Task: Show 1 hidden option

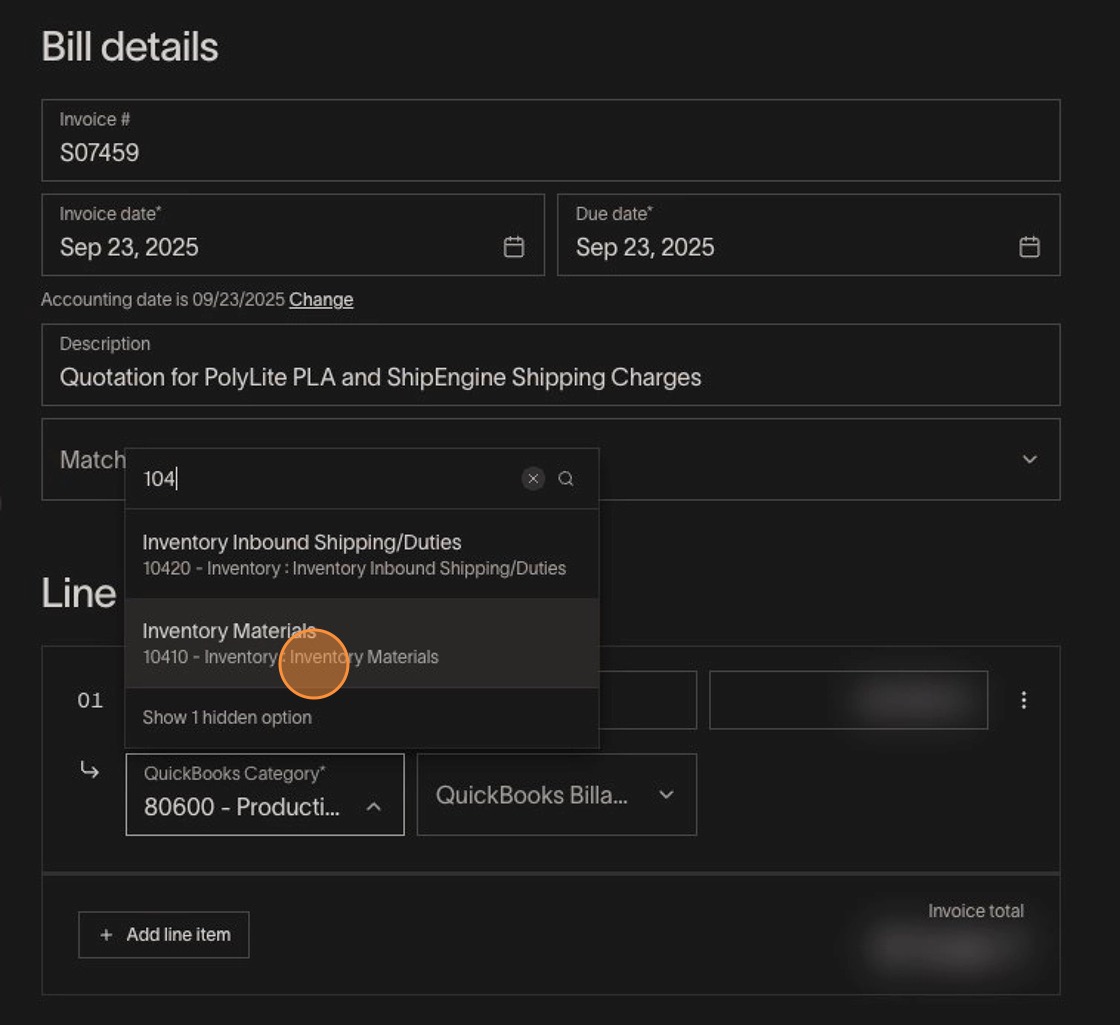Action: [227, 717]
